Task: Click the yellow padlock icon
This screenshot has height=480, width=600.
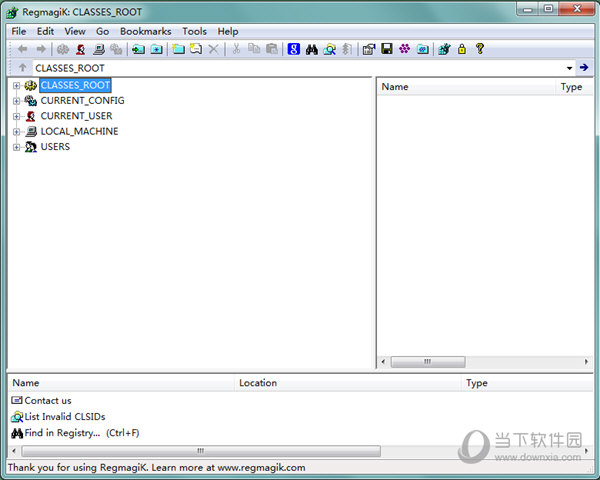Action: point(462,49)
